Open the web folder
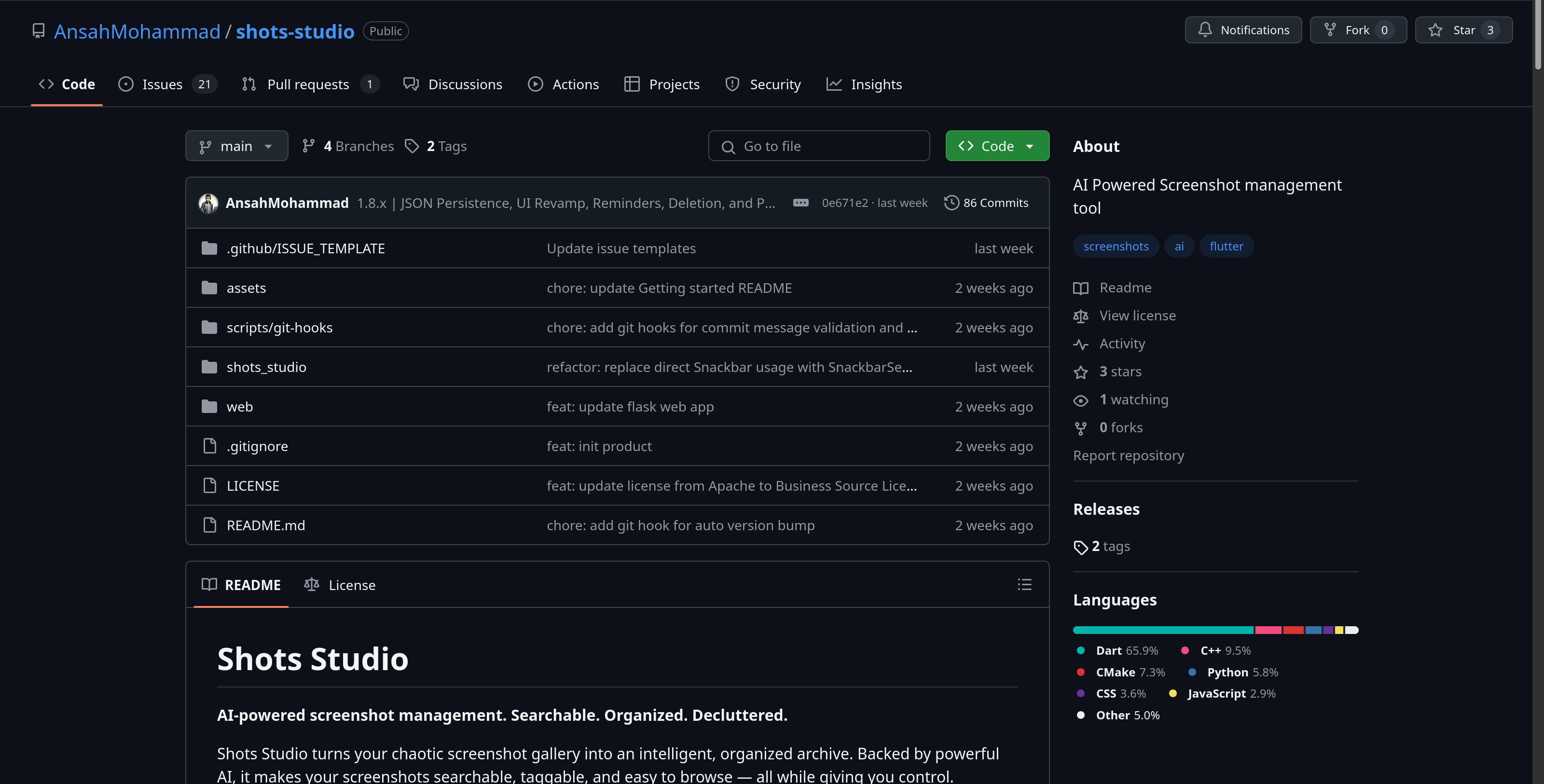1544x784 pixels. (239, 406)
